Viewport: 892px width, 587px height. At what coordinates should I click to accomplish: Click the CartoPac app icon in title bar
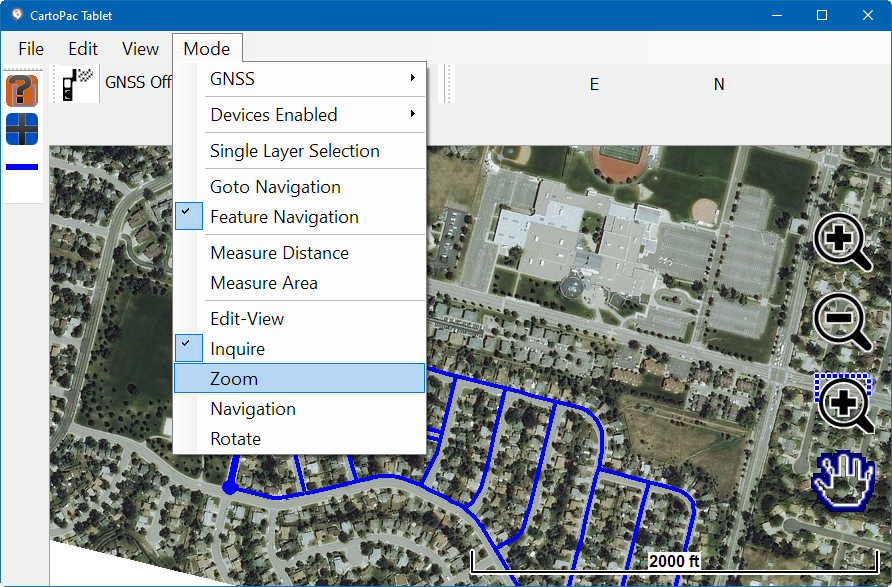16,15
